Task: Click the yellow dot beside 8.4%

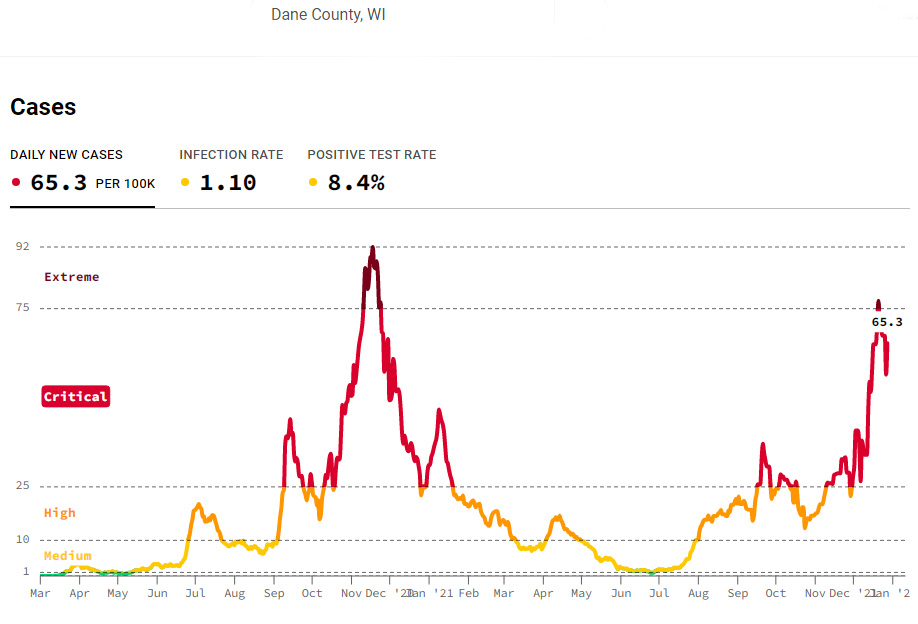Action: point(313,183)
